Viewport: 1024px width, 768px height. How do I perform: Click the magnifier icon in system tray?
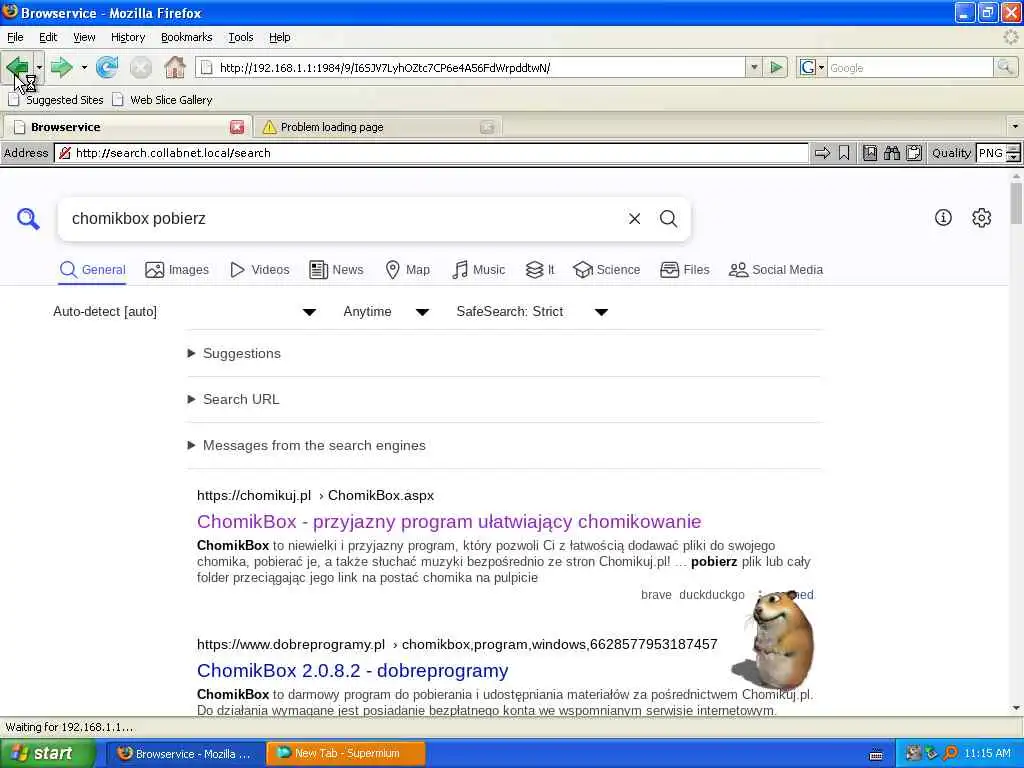[x=950, y=753]
